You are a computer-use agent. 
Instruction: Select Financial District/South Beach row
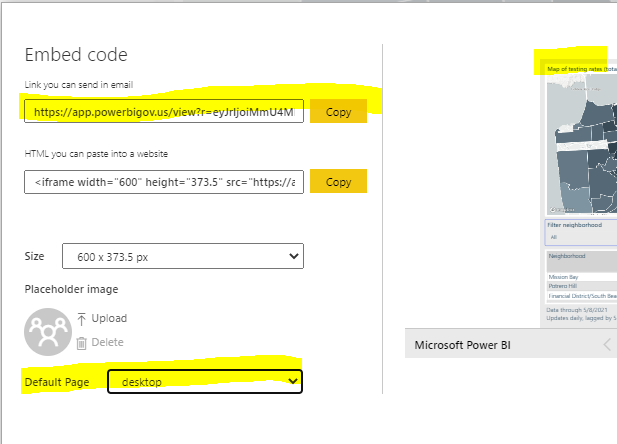582,296
